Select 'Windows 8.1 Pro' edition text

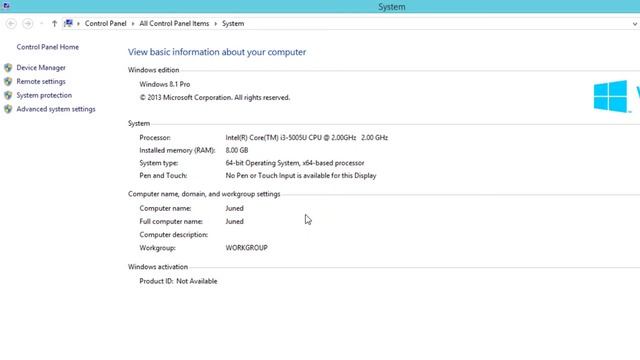pyautogui.click(x=165, y=84)
